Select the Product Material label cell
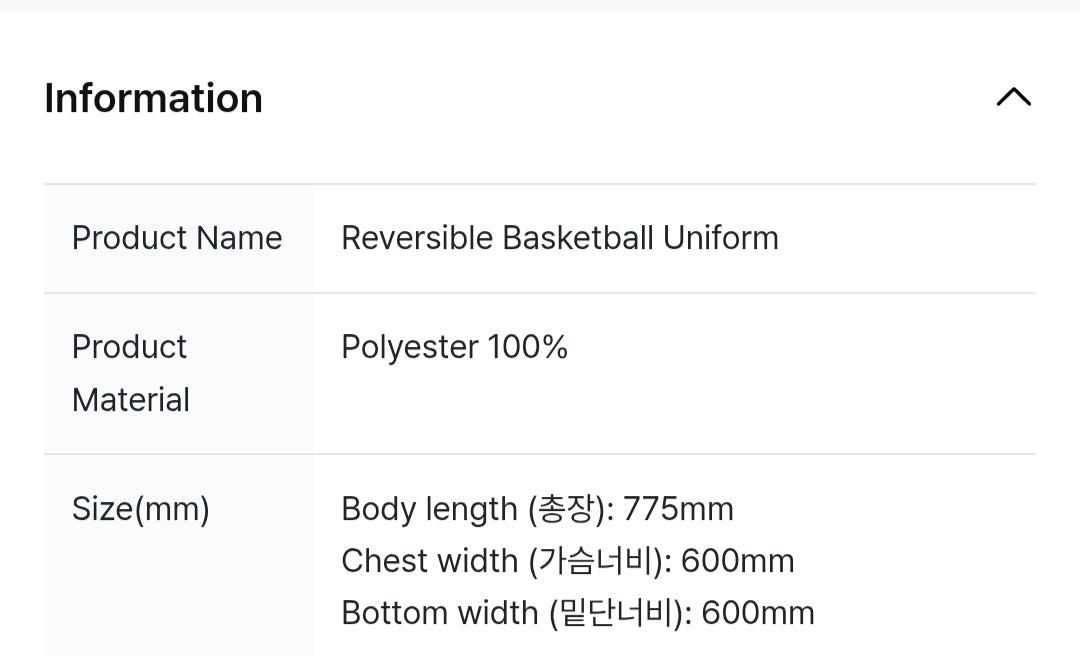The image size is (1080, 656). point(131,373)
